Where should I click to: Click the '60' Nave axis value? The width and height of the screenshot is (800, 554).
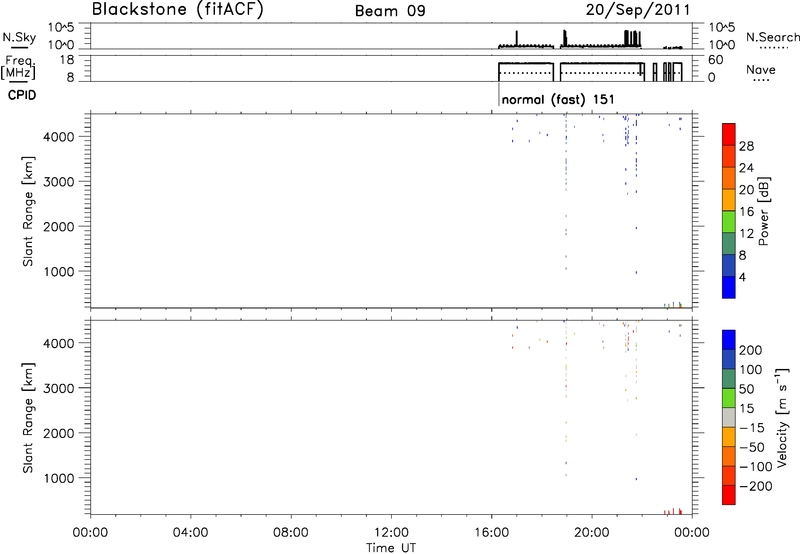coord(716,60)
